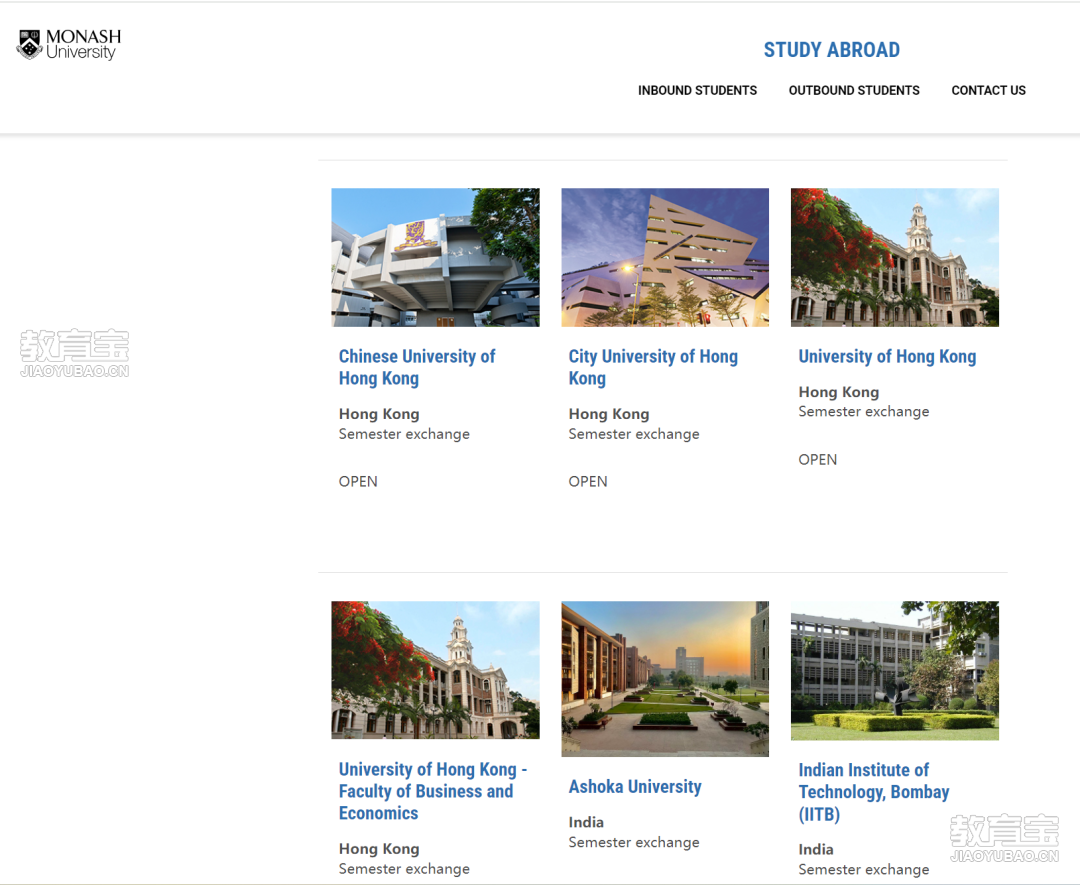
Task: Click 'India' under Indian Institute of Technology, Bombay
Action: (816, 849)
